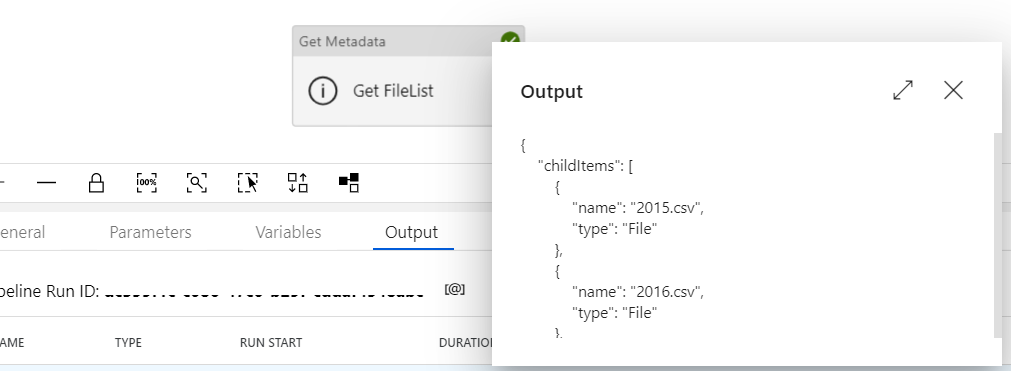1011x371 pixels.
Task: Click the black squares layout icon
Action: click(x=349, y=183)
